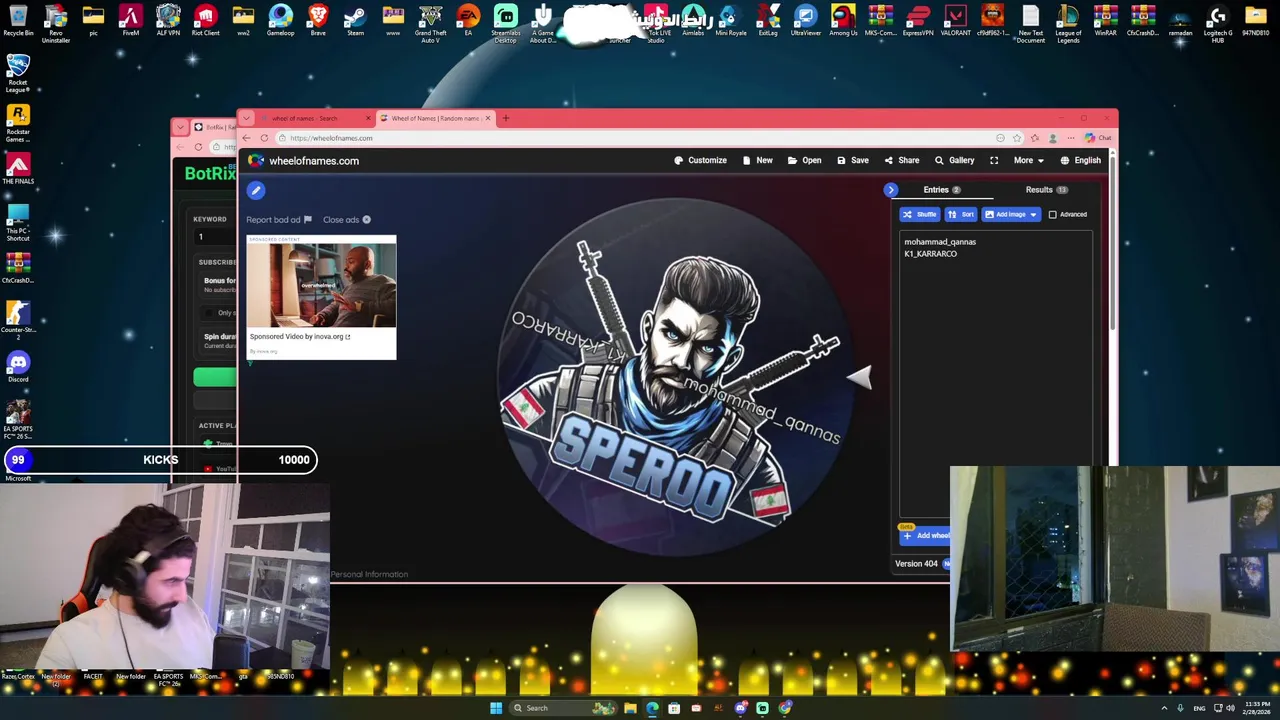Screen dimensions: 1280x720
Task: Enable the Advanced checkbox
Action: (x=1052, y=214)
